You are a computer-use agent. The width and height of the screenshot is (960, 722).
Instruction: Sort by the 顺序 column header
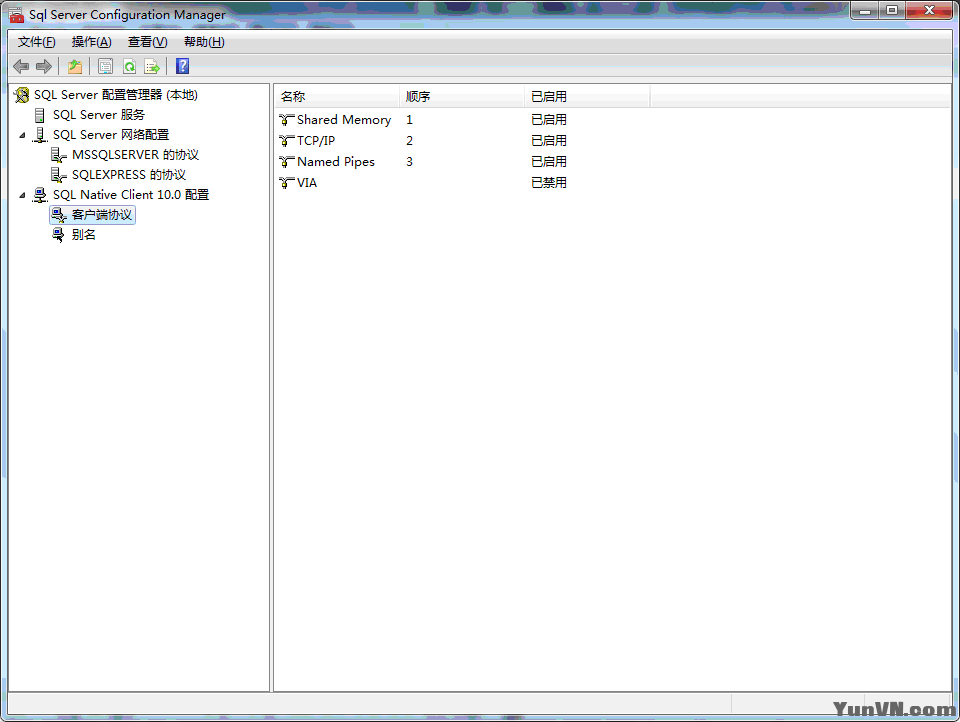[x=462, y=97]
